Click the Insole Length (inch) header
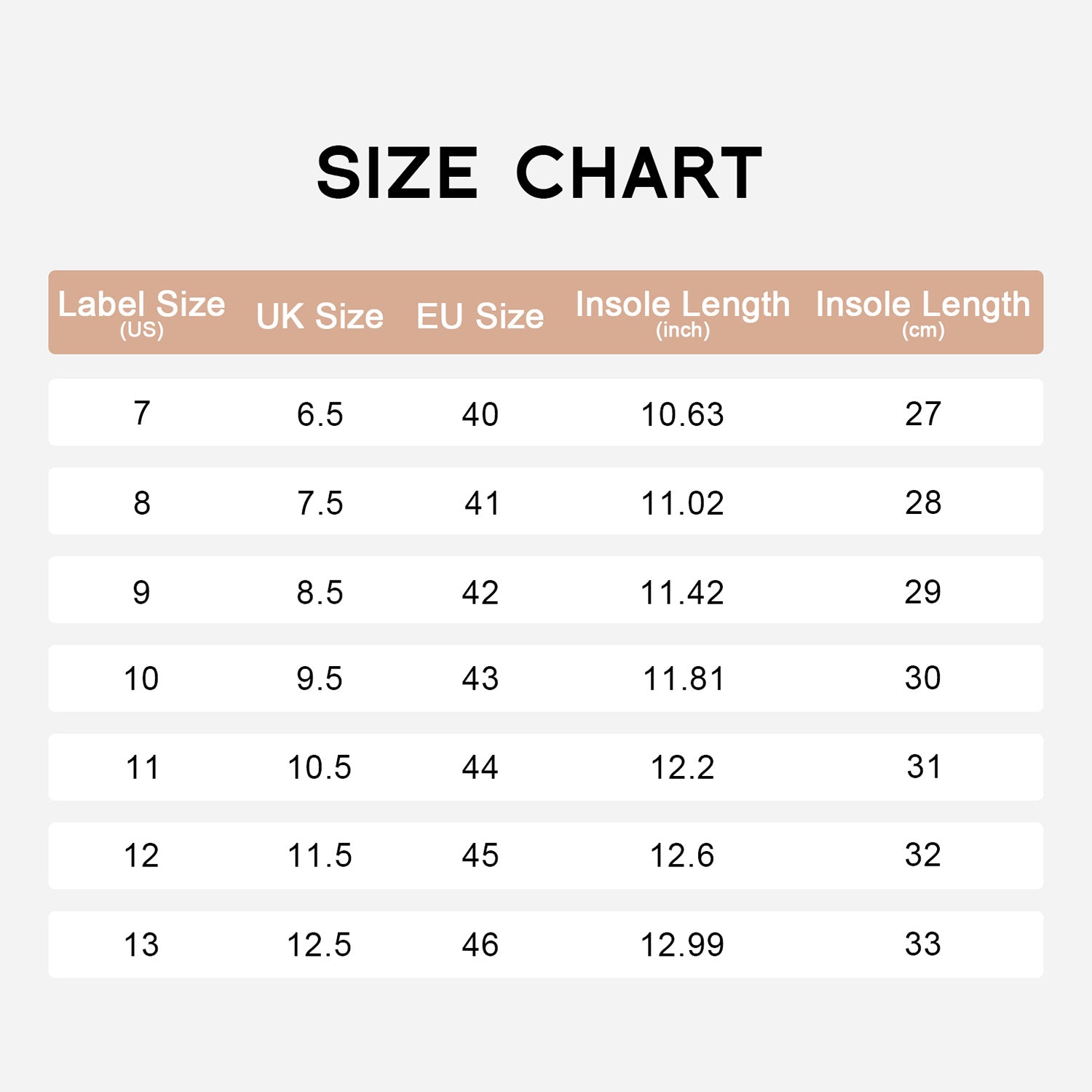Image resolution: width=1092 pixels, height=1092 pixels. pyautogui.click(x=682, y=313)
